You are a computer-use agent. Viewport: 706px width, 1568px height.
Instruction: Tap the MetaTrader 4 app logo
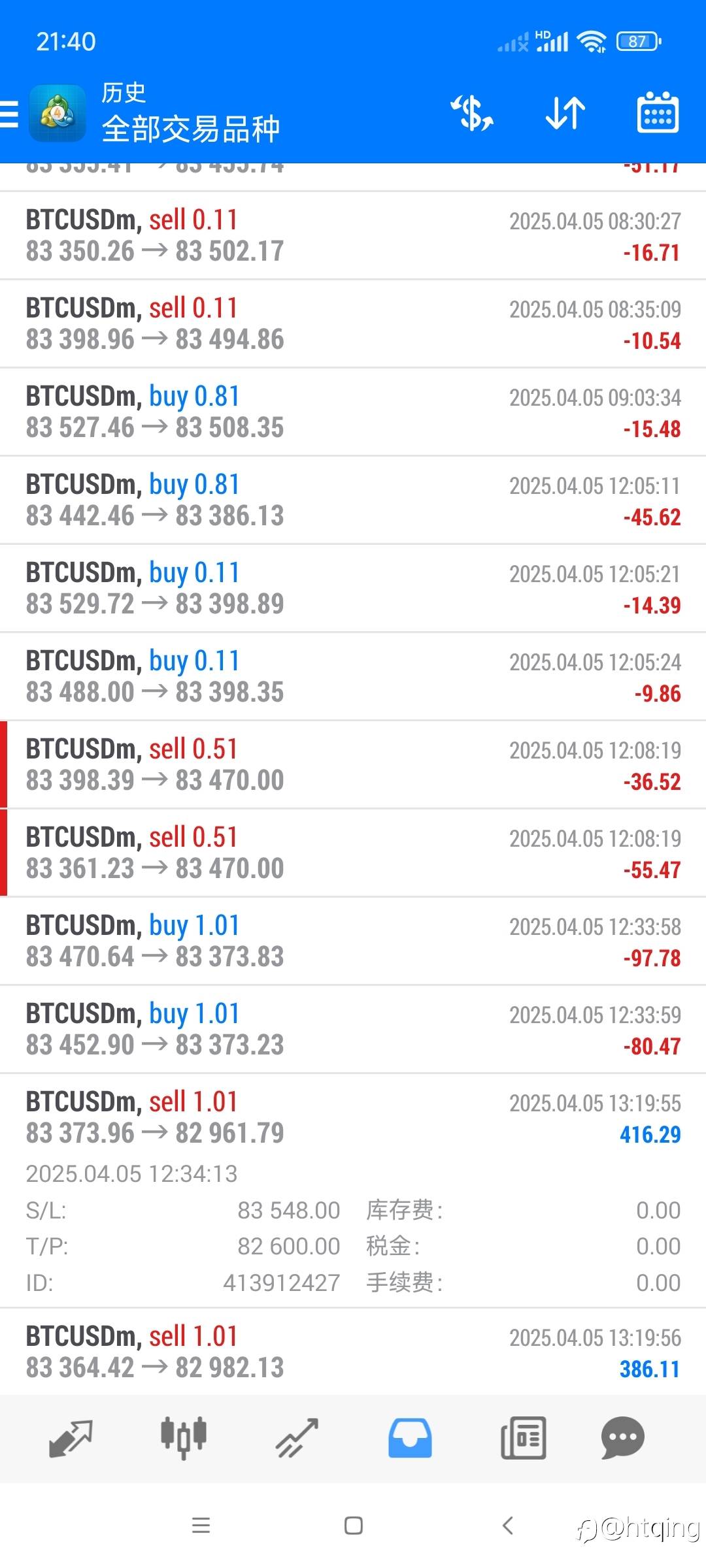point(58,114)
